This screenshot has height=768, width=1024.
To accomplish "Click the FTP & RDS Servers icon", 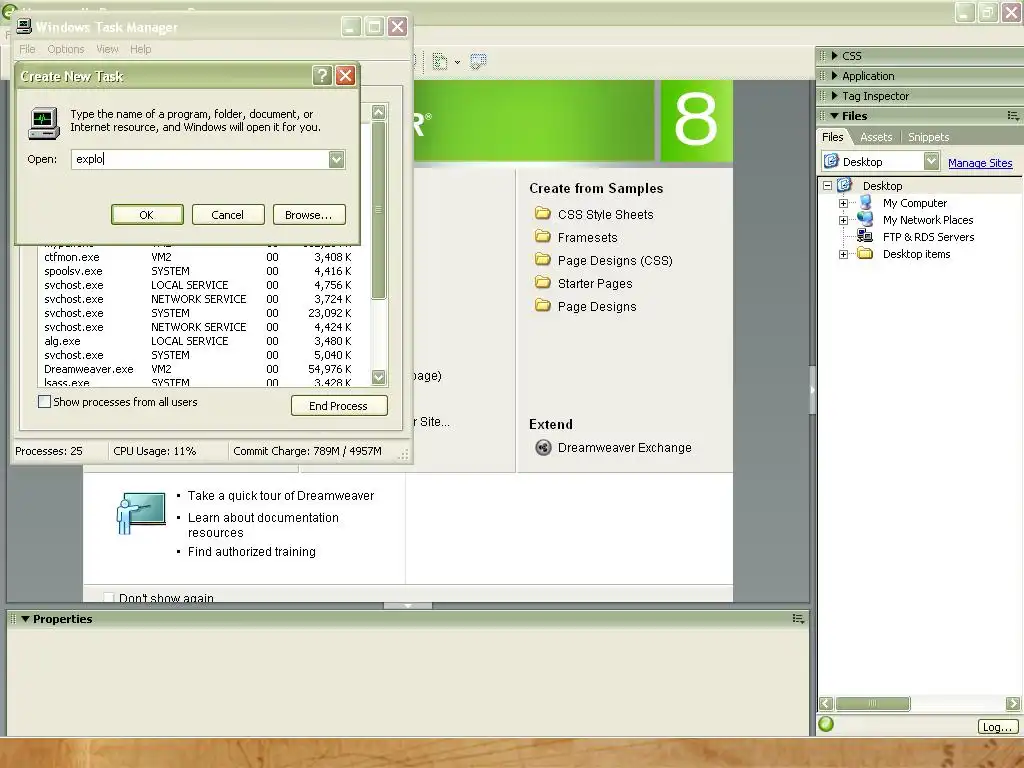I will 865,236.
